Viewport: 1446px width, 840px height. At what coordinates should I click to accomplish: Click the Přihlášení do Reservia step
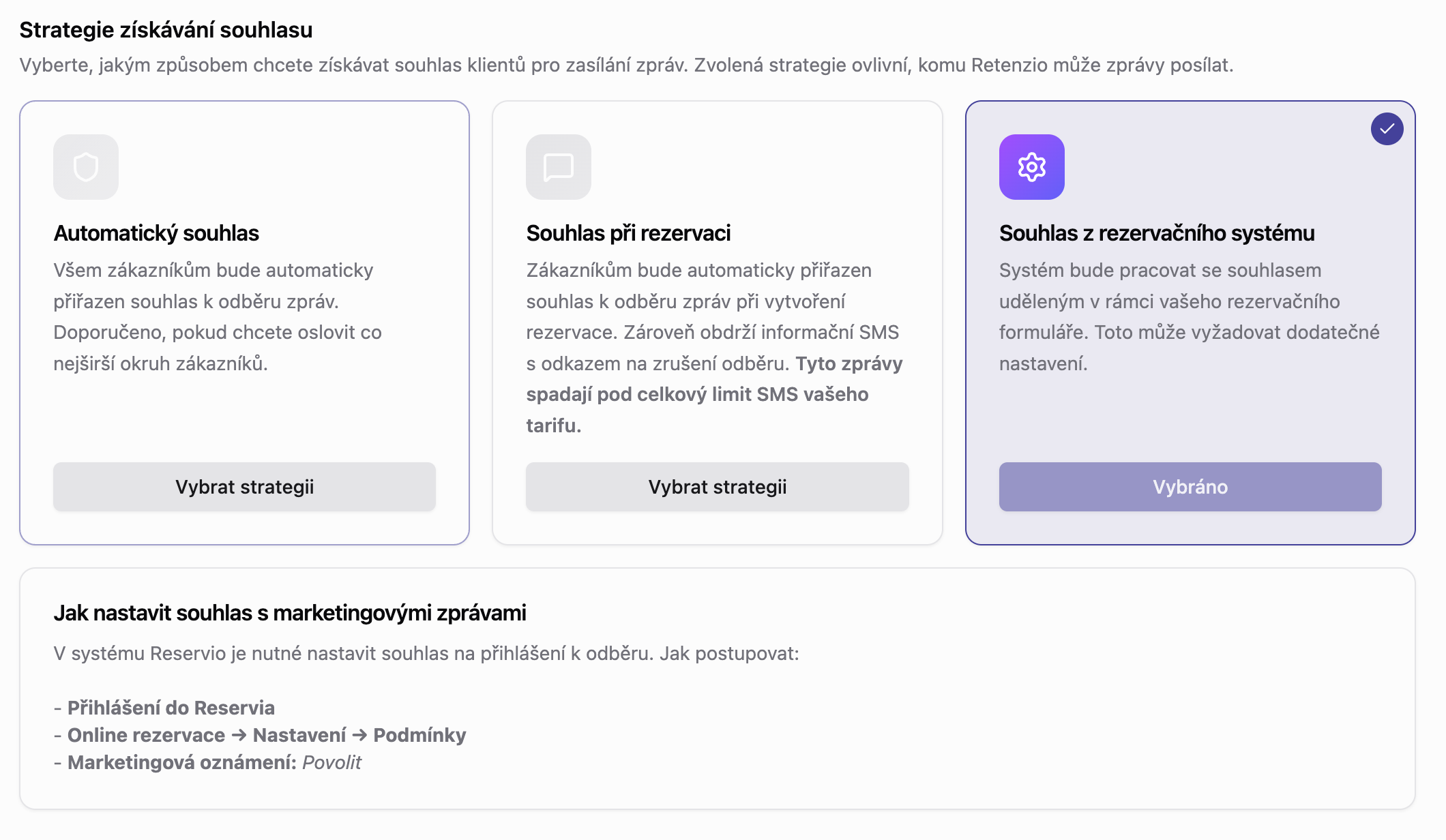[171, 708]
